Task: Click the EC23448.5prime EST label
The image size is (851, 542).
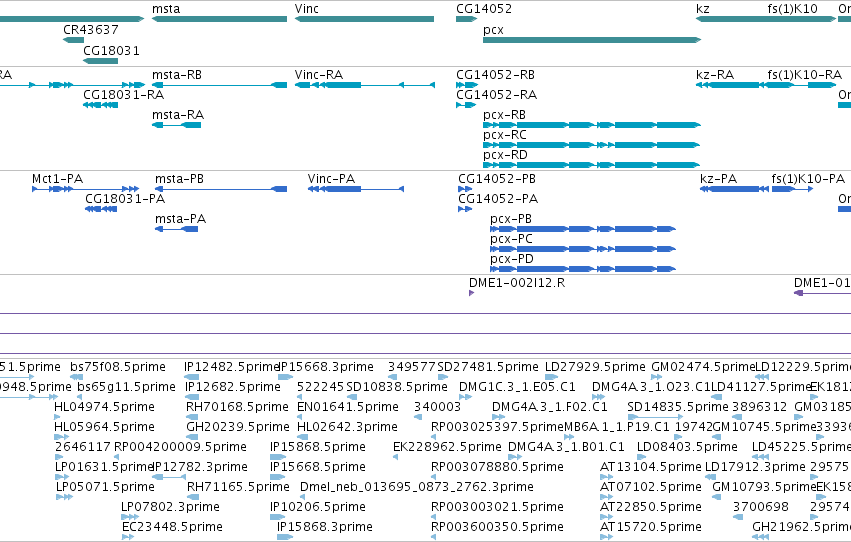Action: click(172, 528)
